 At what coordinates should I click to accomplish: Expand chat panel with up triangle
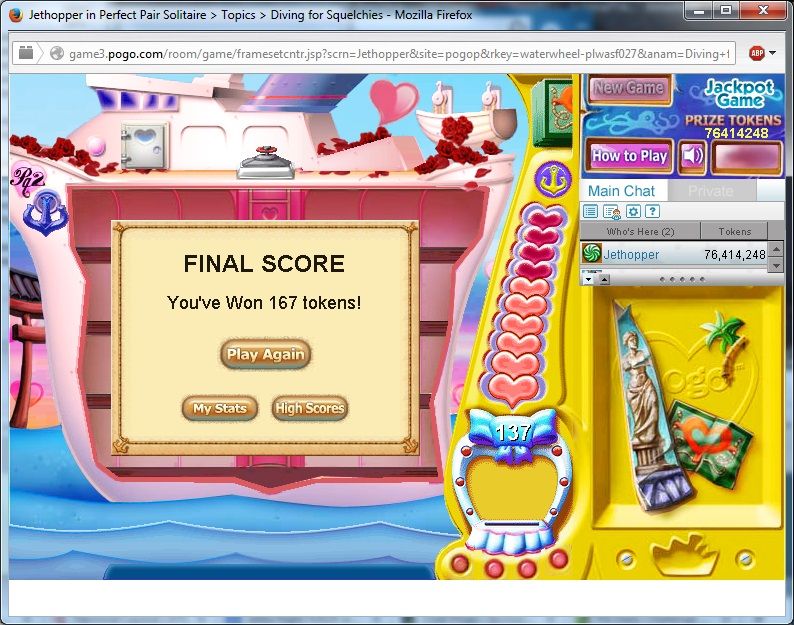point(604,279)
